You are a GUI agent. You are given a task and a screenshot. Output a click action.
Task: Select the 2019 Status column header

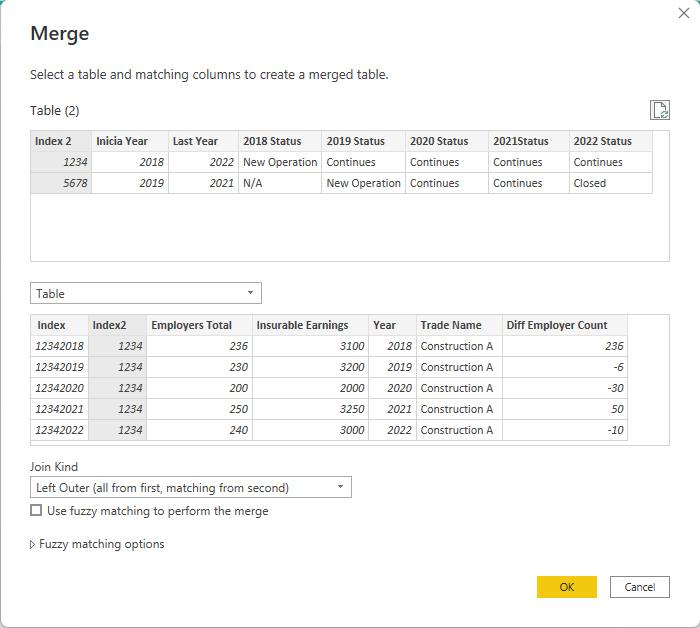pos(363,141)
